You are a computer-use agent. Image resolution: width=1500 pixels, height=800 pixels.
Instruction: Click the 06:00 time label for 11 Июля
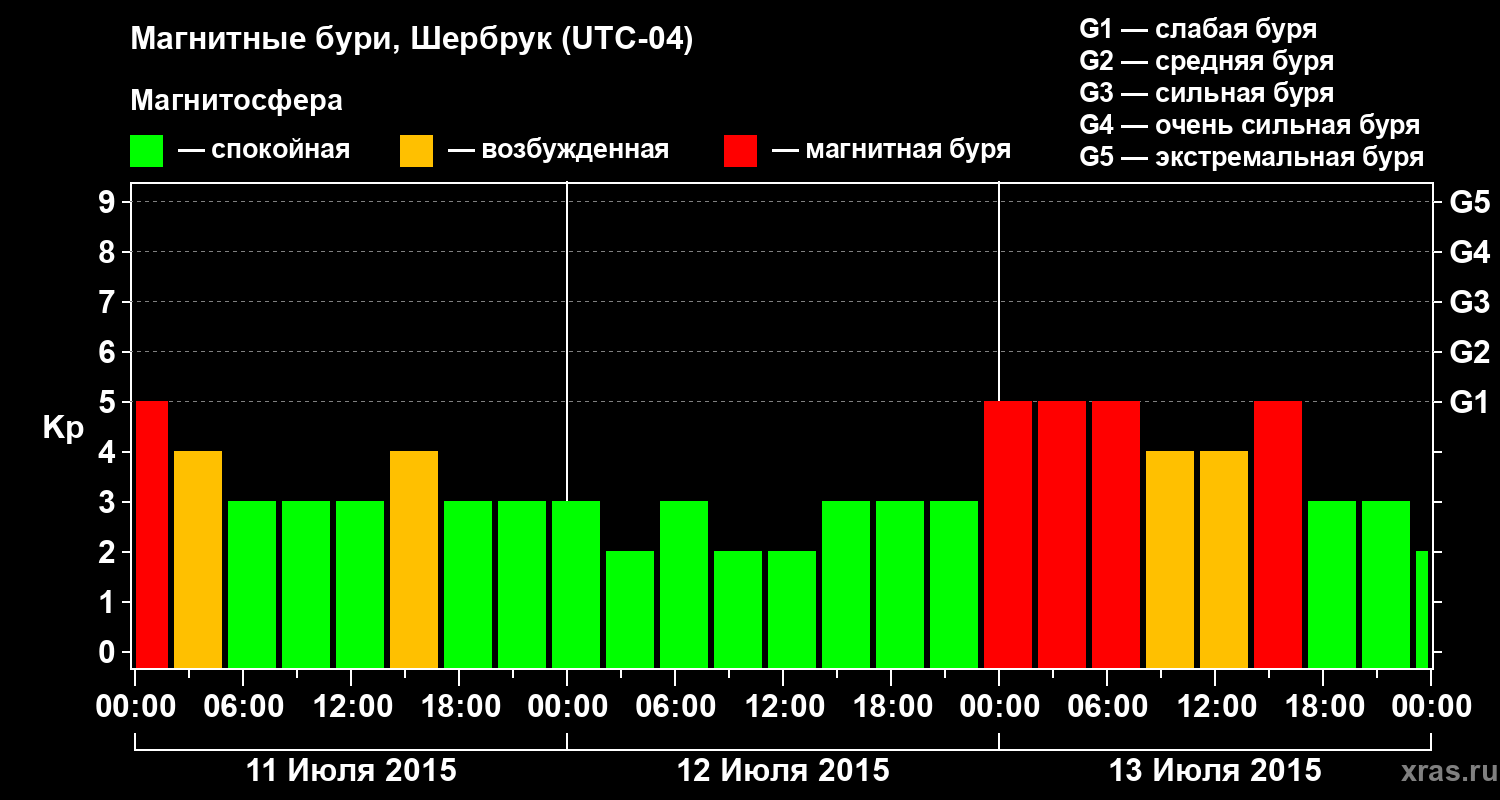point(243,706)
